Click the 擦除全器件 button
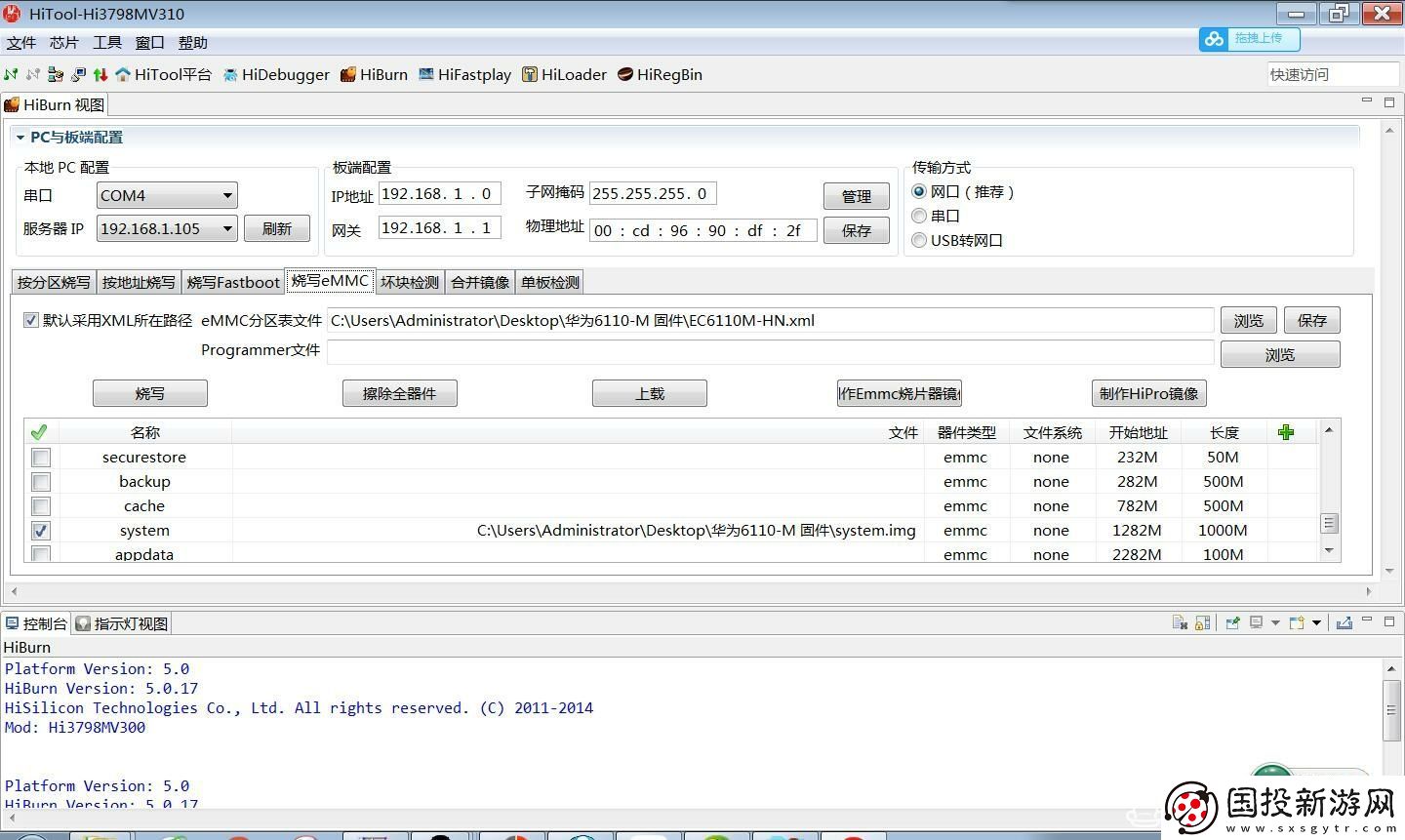 coord(400,393)
